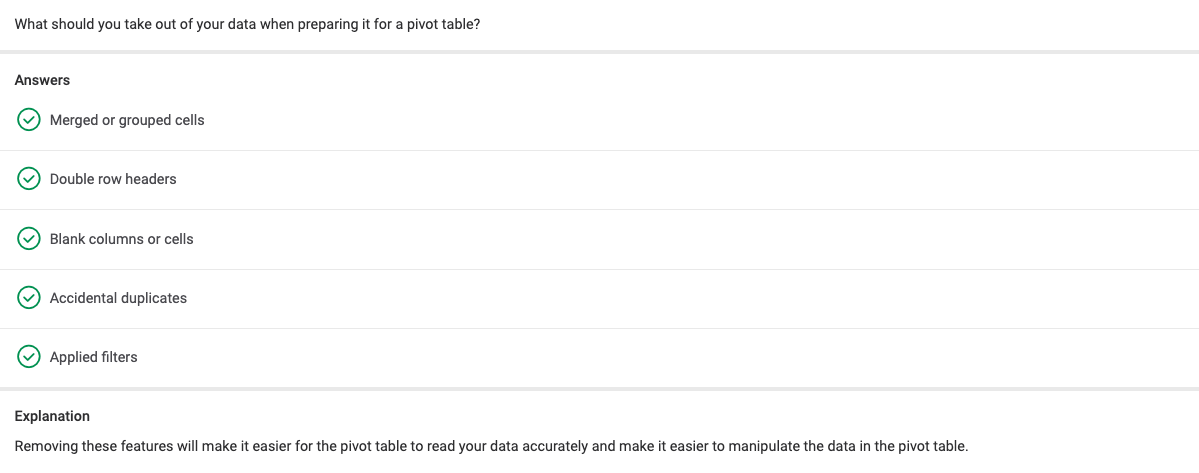Select the Accidental duplicates answer label
The height and width of the screenshot is (473, 1199).
[119, 297]
